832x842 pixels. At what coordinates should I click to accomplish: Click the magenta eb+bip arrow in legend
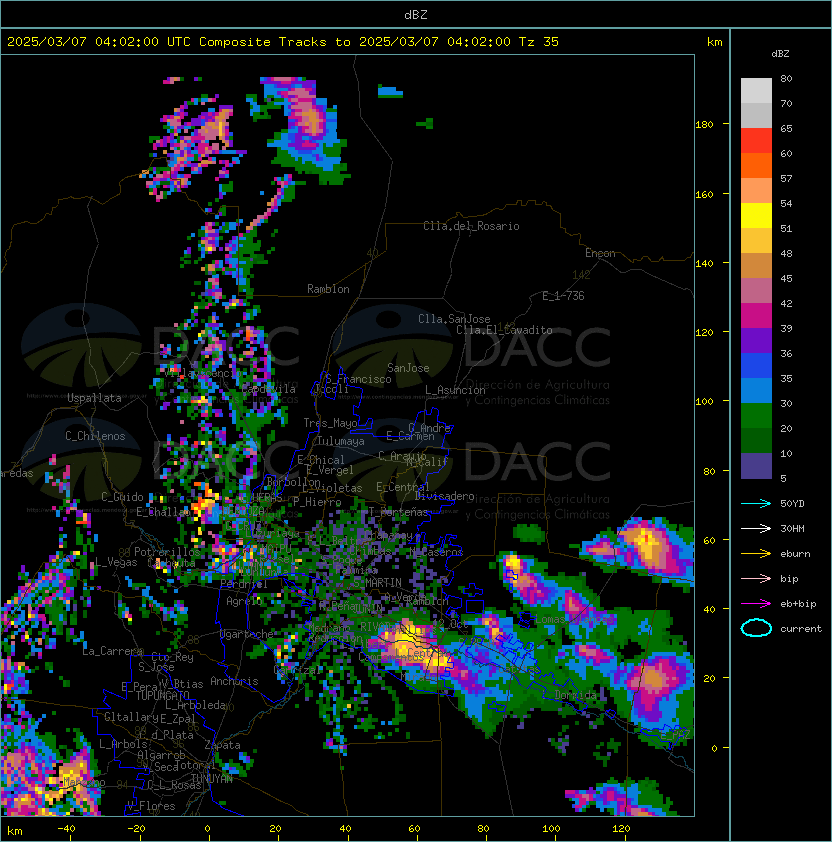(x=756, y=604)
